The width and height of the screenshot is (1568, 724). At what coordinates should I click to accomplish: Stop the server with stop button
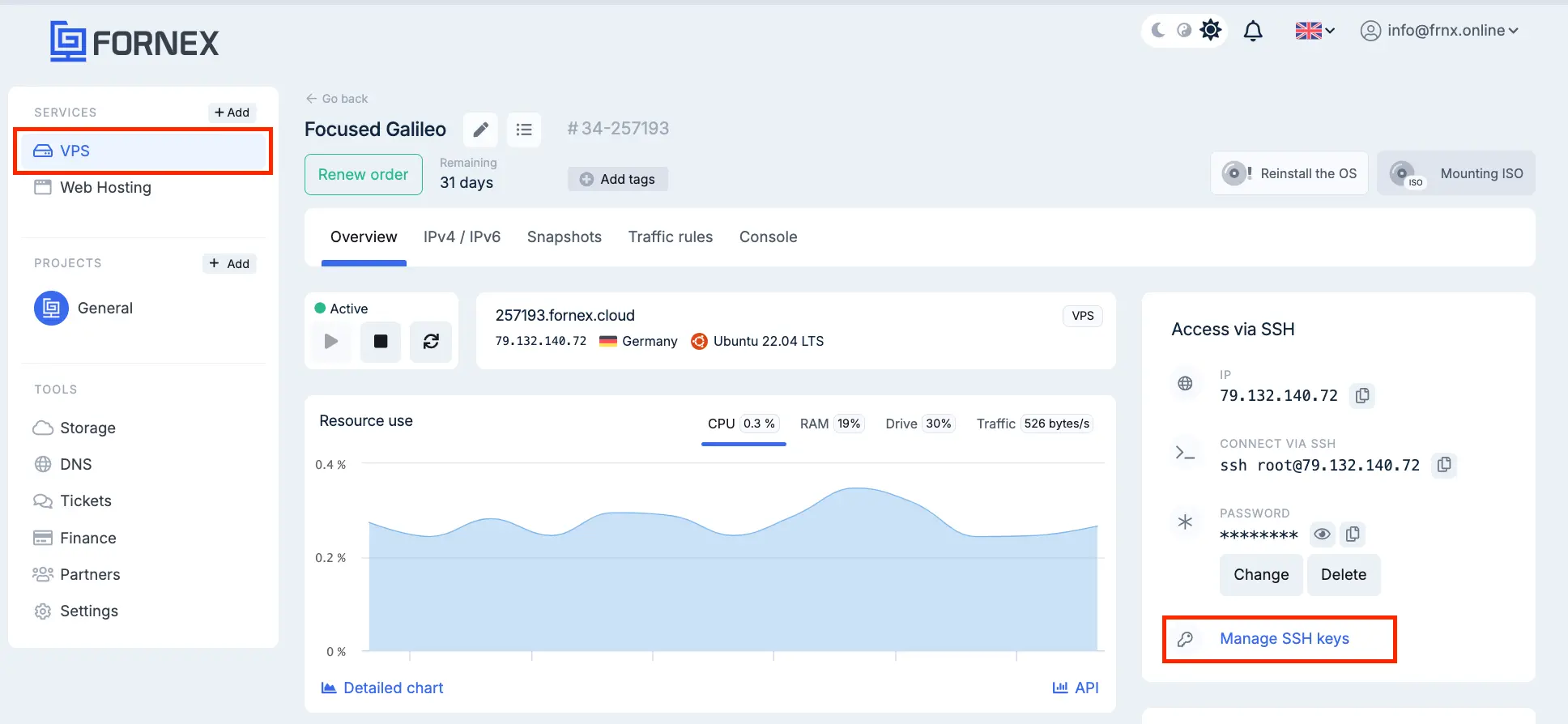click(381, 341)
